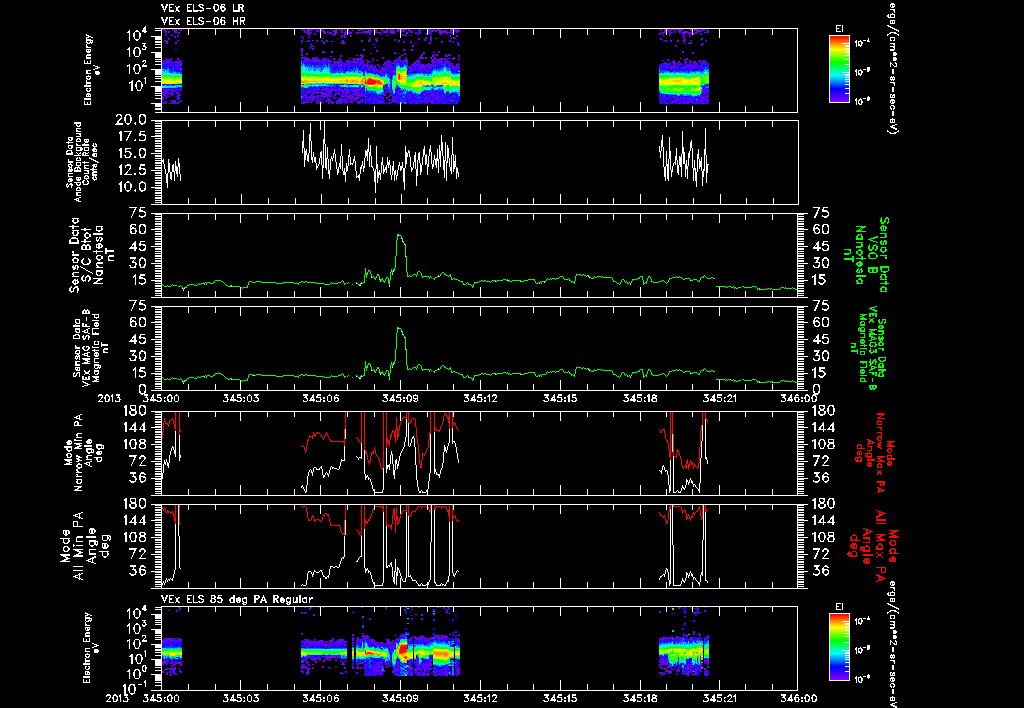Click the 'VEx ELS 85 deg PA Regular' label
1024x708 pixels.
[237, 599]
